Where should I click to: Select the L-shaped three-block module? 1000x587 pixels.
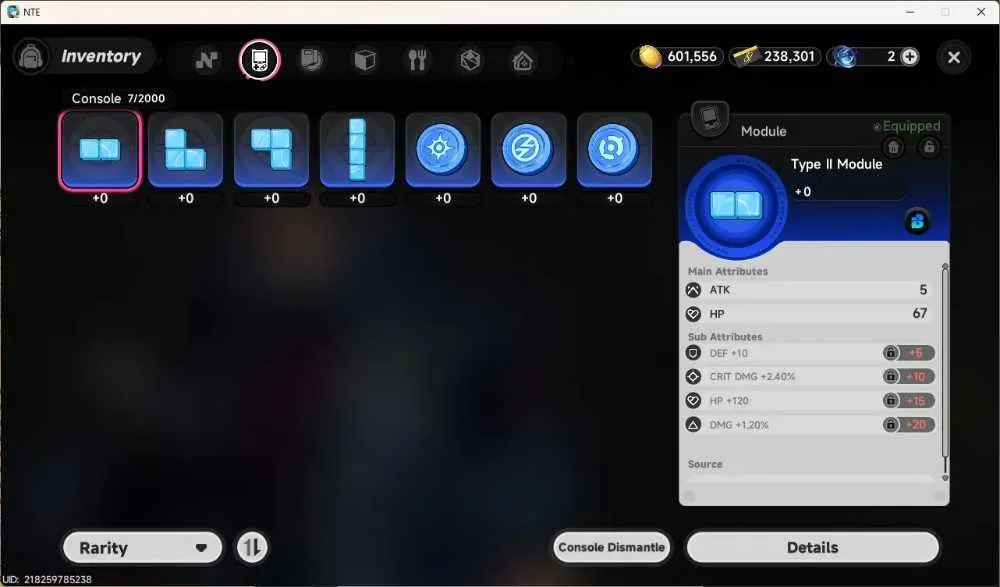(186, 151)
